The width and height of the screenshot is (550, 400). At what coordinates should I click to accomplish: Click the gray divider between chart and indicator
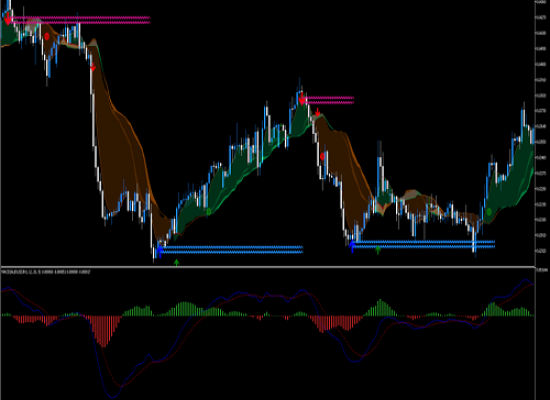click(x=268, y=267)
